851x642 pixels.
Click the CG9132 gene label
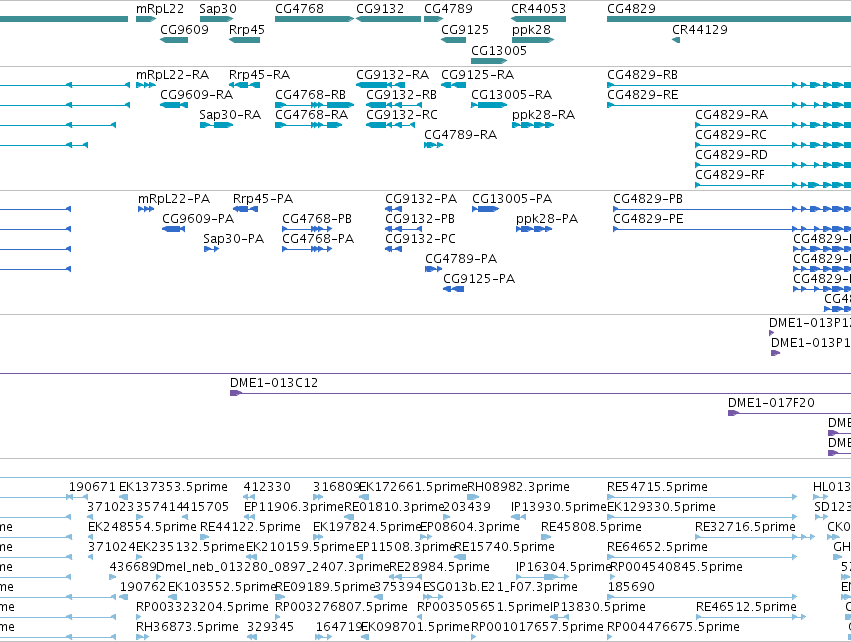pos(380,9)
